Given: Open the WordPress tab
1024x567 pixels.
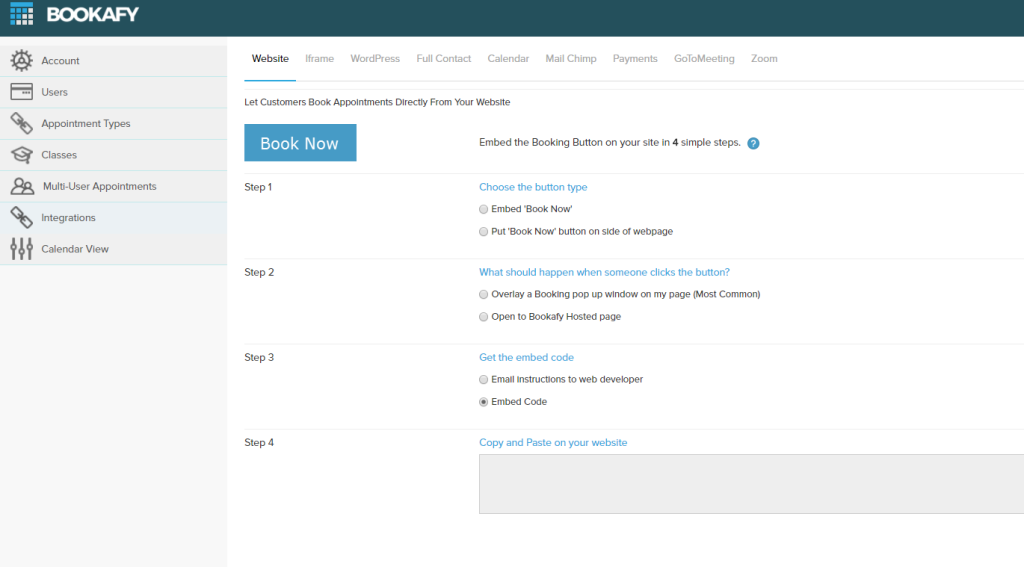Looking at the screenshot, I should [x=375, y=59].
